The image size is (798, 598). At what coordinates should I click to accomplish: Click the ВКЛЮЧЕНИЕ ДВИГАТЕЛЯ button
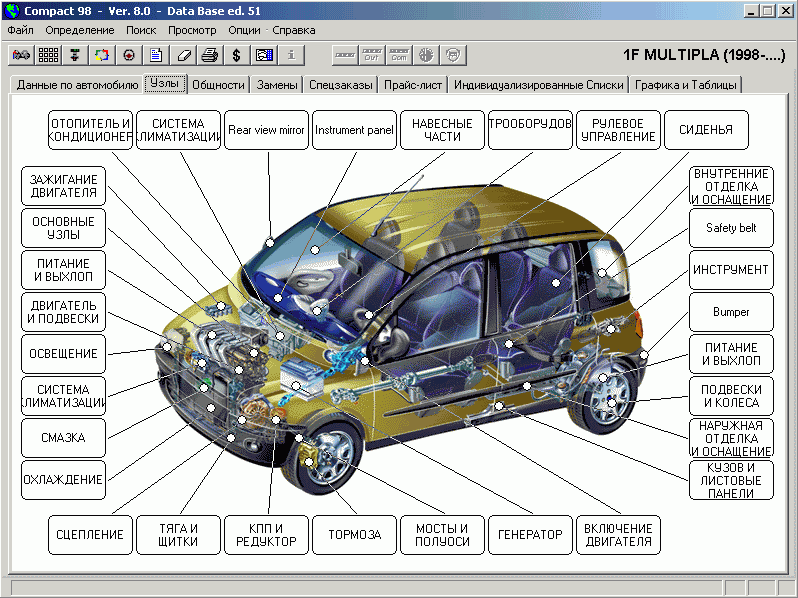point(618,535)
